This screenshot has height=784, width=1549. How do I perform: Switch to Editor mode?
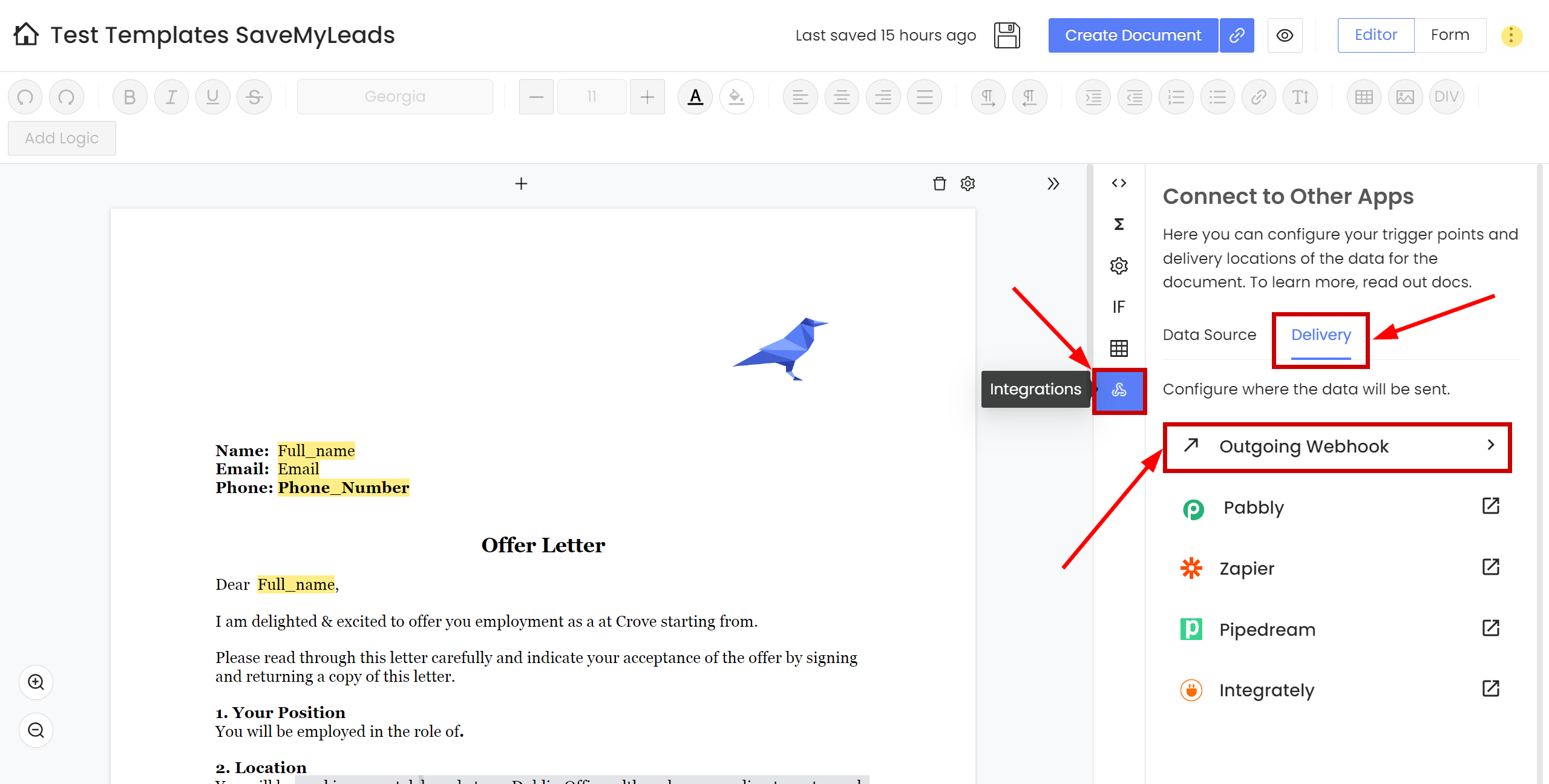click(1376, 35)
